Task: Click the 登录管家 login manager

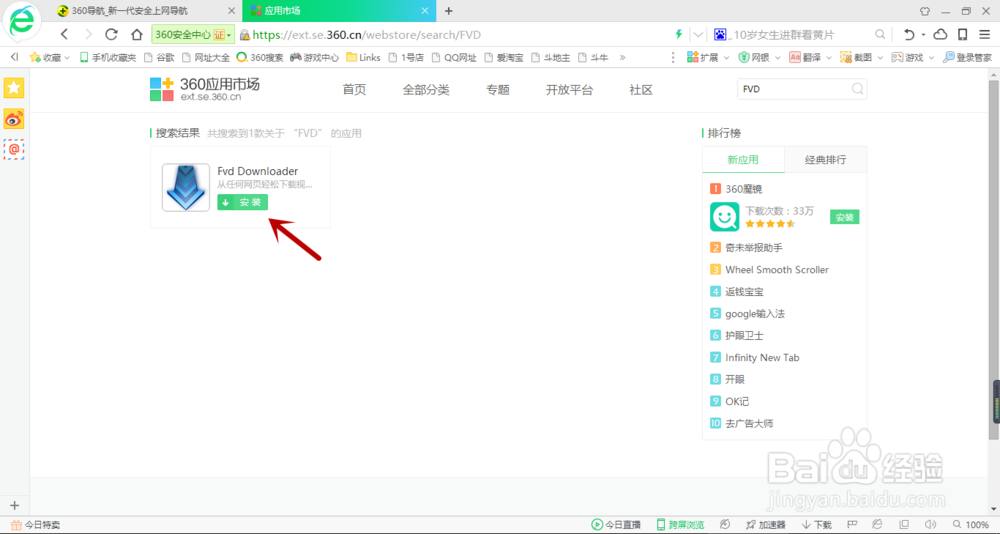Action: (967, 57)
